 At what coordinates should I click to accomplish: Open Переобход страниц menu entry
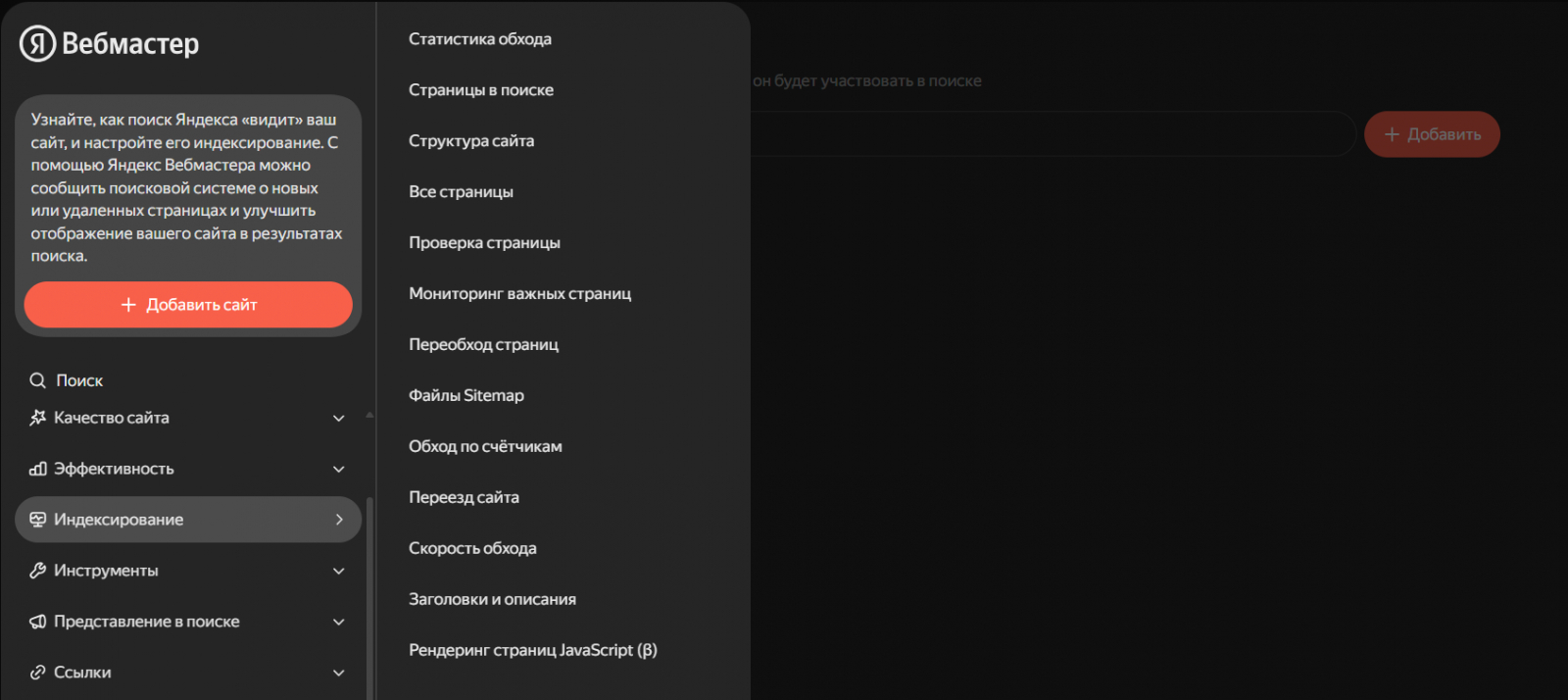pos(483,344)
